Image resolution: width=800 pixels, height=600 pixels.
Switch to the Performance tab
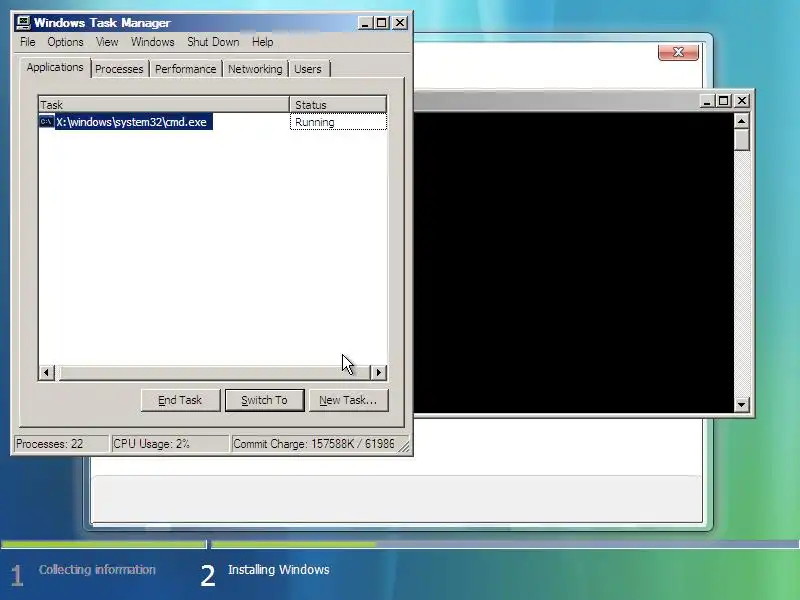(186, 69)
